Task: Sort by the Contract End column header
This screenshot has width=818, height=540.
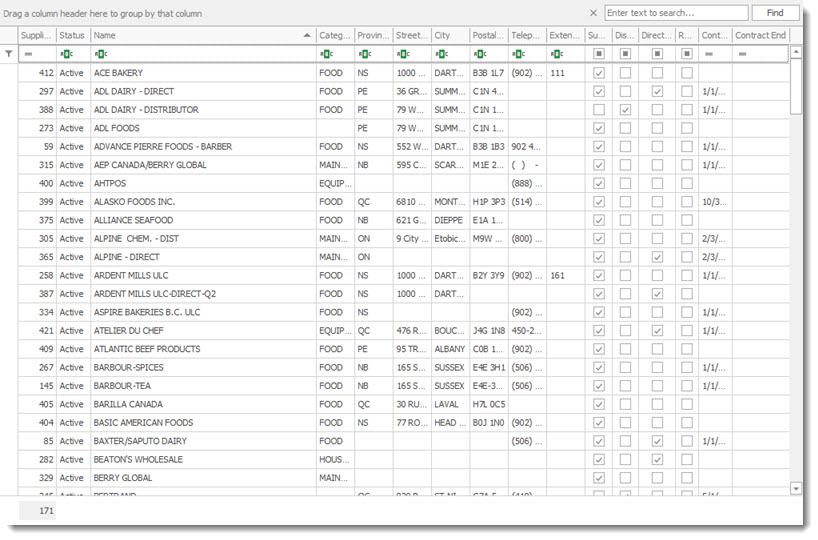Action: tap(760, 35)
